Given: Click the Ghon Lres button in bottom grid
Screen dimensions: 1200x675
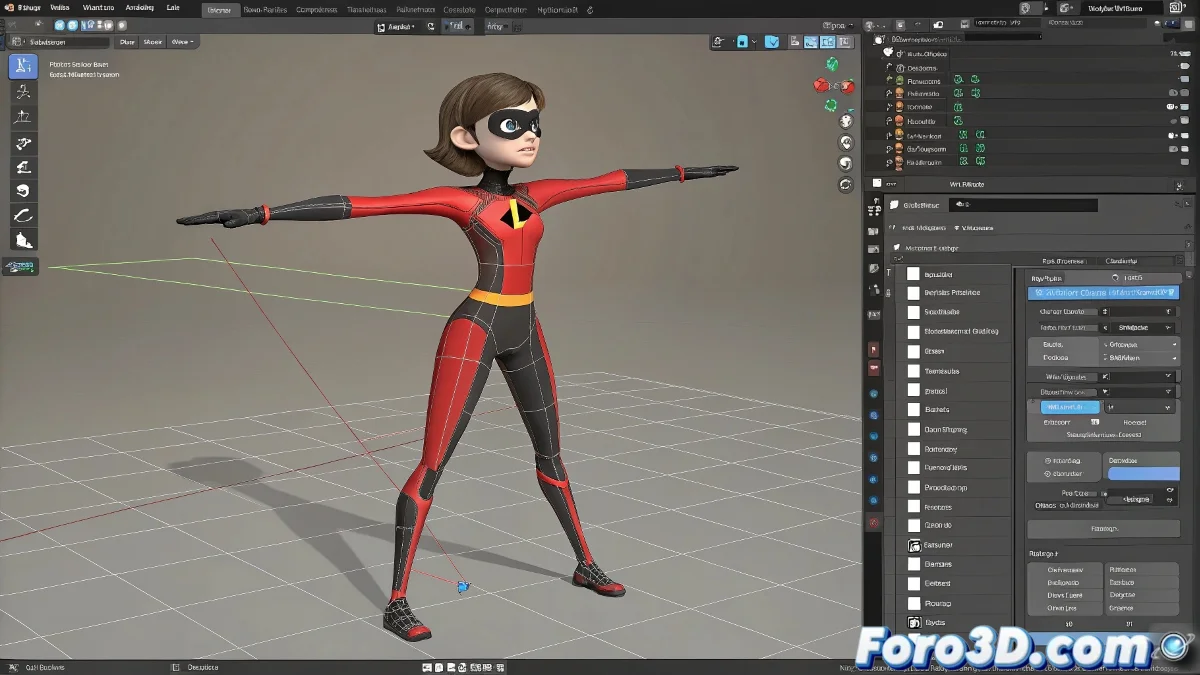Looking at the screenshot, I should (x=1064, y=607).
